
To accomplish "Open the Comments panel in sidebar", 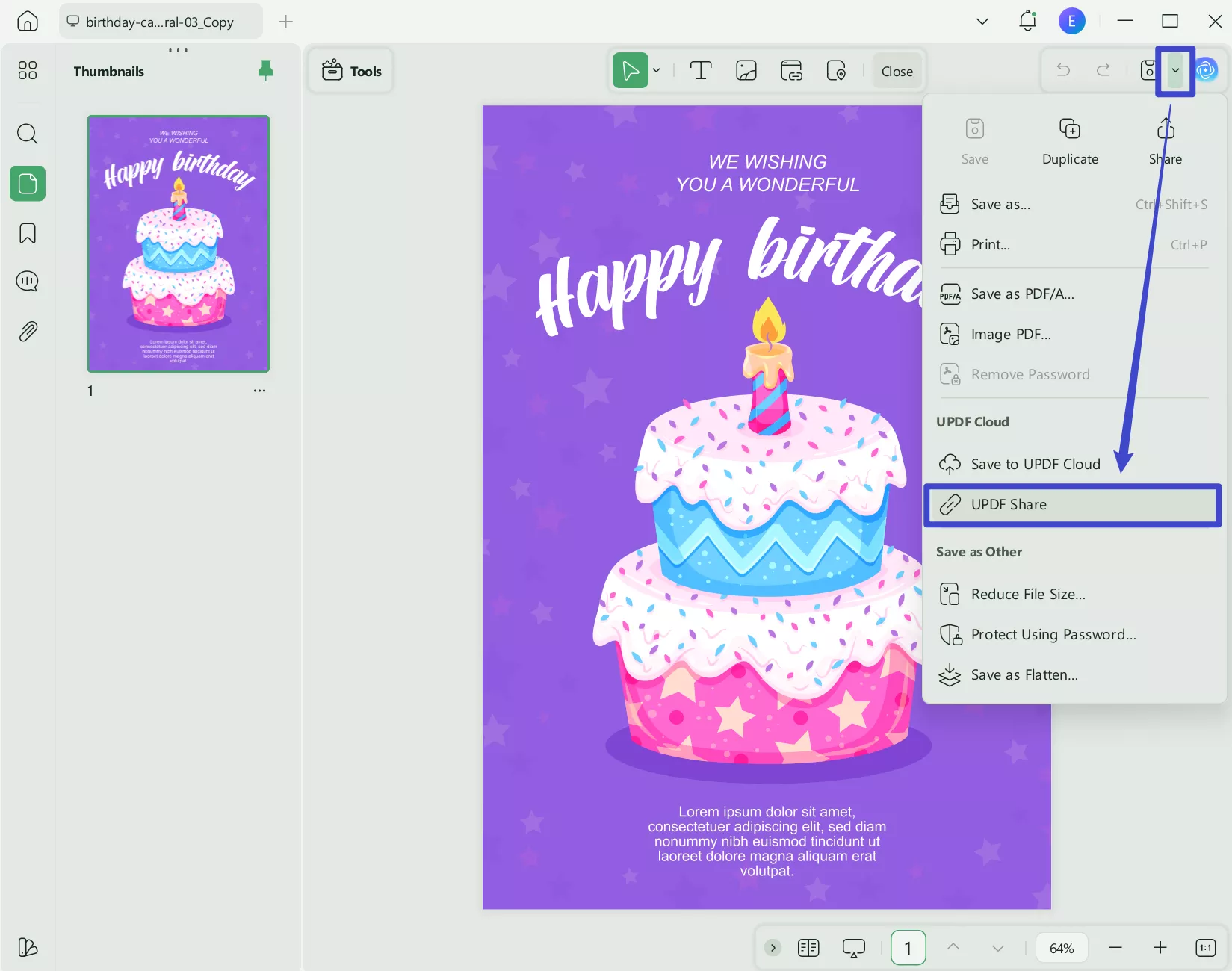I will tap(27, 280).
